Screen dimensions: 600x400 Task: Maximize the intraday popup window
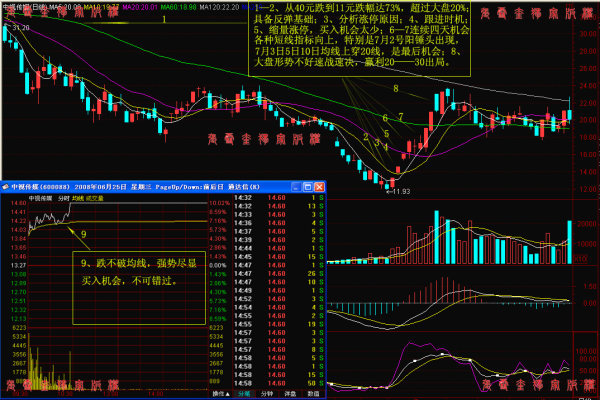pyautogui.click(x=308, y=187)
